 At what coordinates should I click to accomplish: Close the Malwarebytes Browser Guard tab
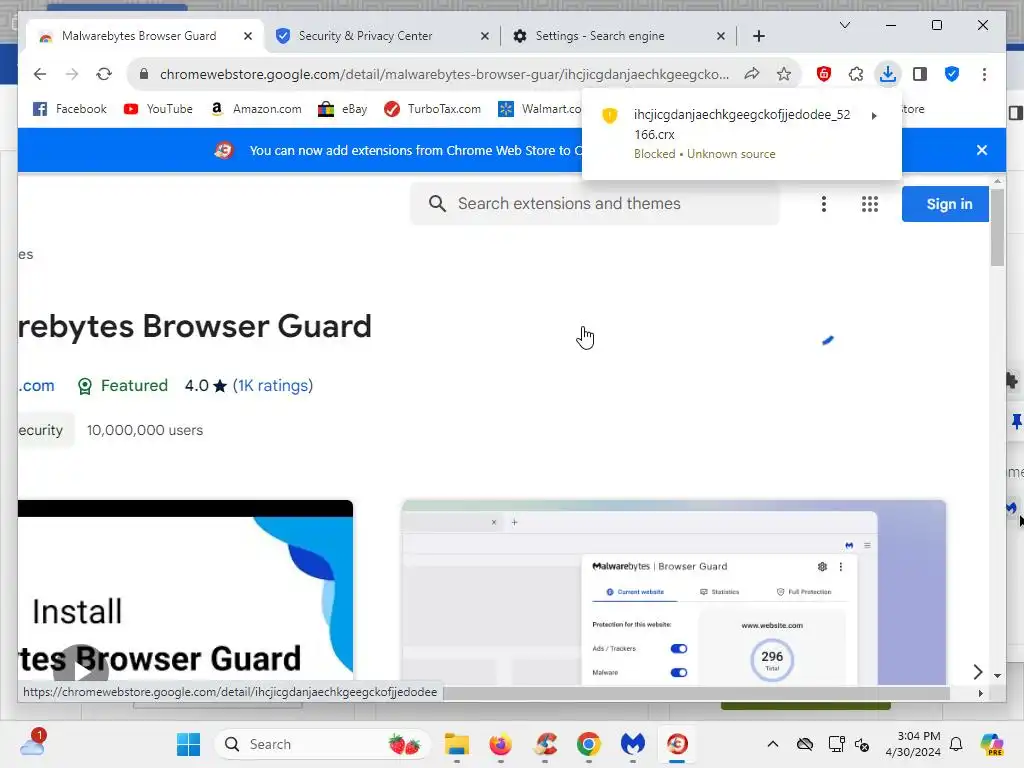pyautogui.click(x=248, y=36)
